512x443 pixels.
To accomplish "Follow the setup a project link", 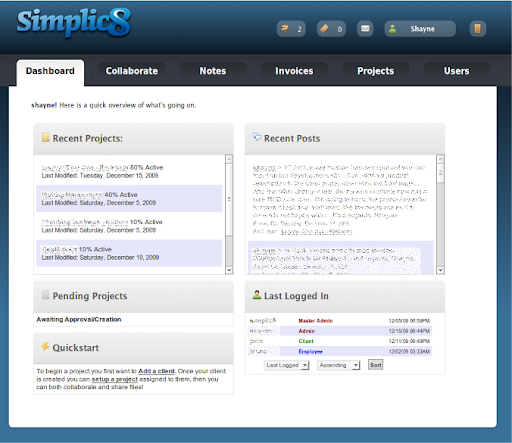I will click(x=115, y=379).
